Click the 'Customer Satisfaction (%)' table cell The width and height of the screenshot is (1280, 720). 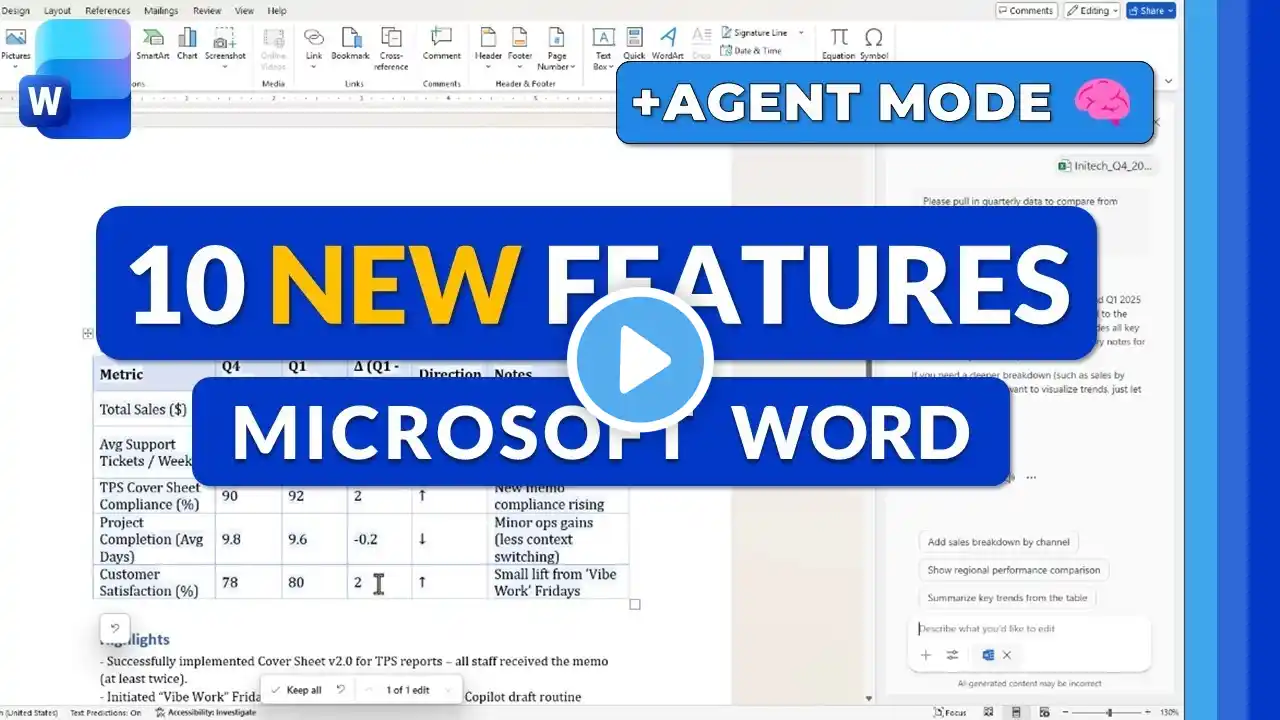tap(155, 582)
